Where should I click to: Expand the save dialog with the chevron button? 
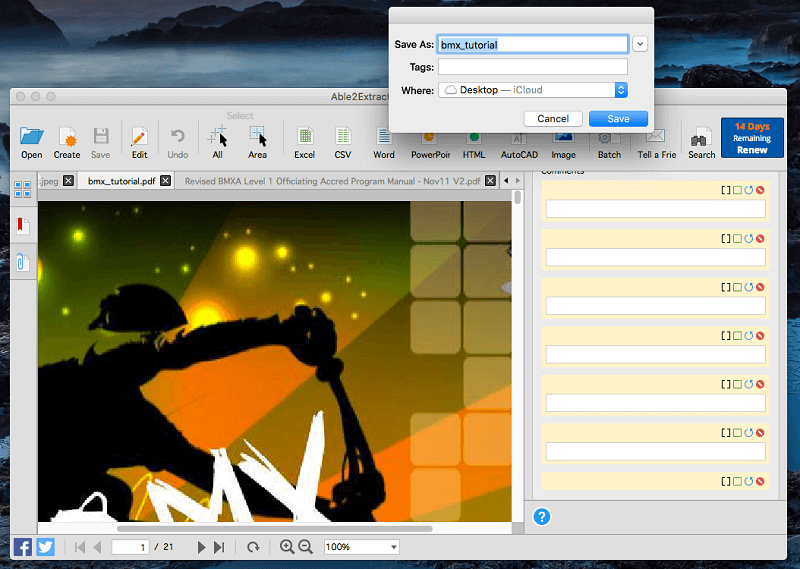point(640,44)
